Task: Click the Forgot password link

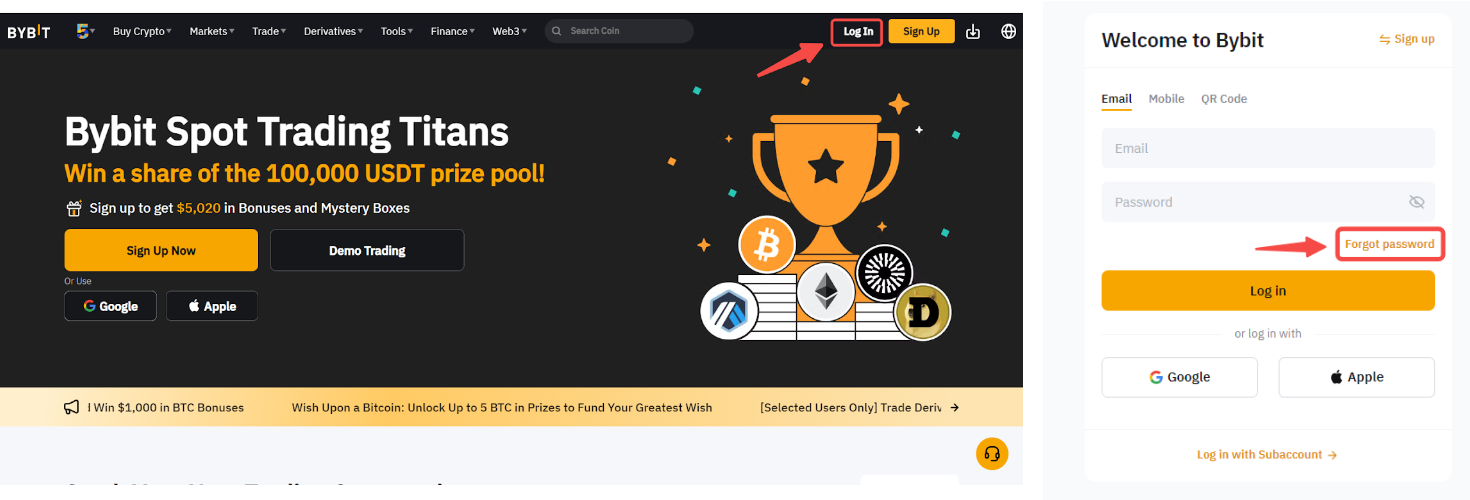Action: pyautogui.click(x=1389, y=244)
